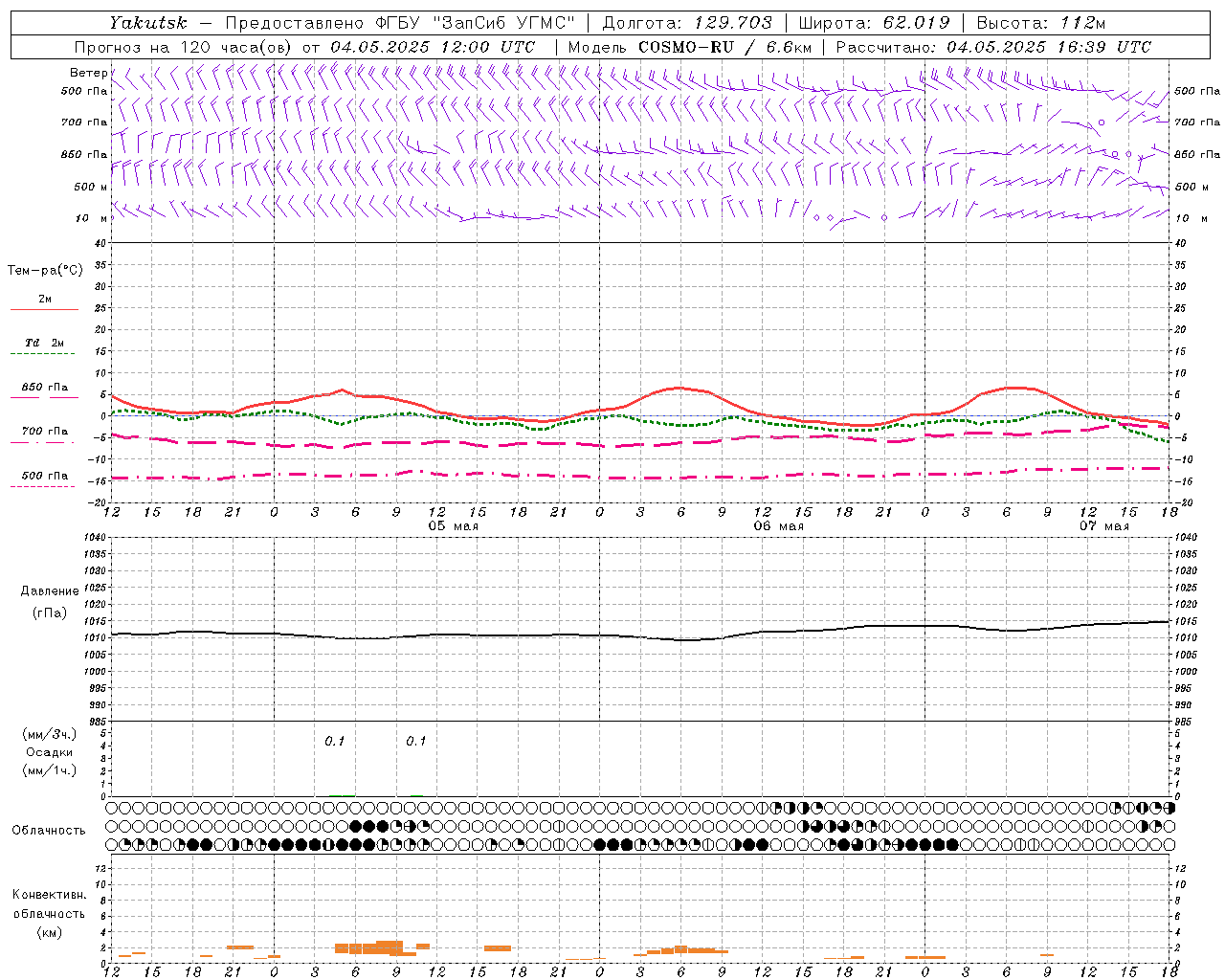
Task: Click "850 гПа" label right of wind barbs
Action: click(x=1197, y=154)
